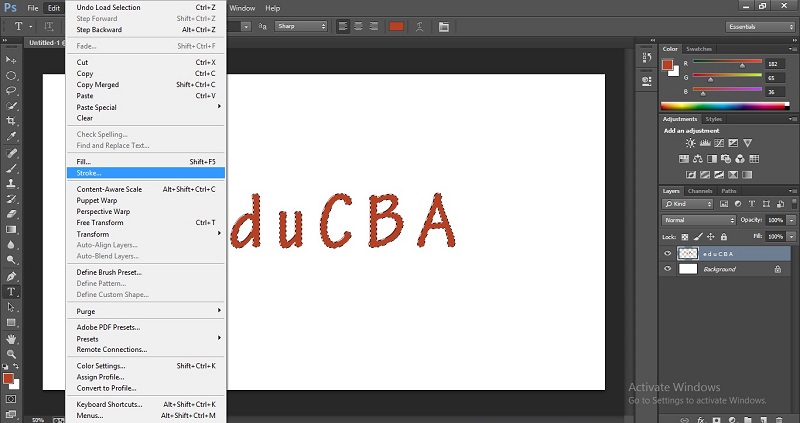Click the Levels adjustment icon
The width and height of the screenshot is (800, 423).
[x=705, y=143]
